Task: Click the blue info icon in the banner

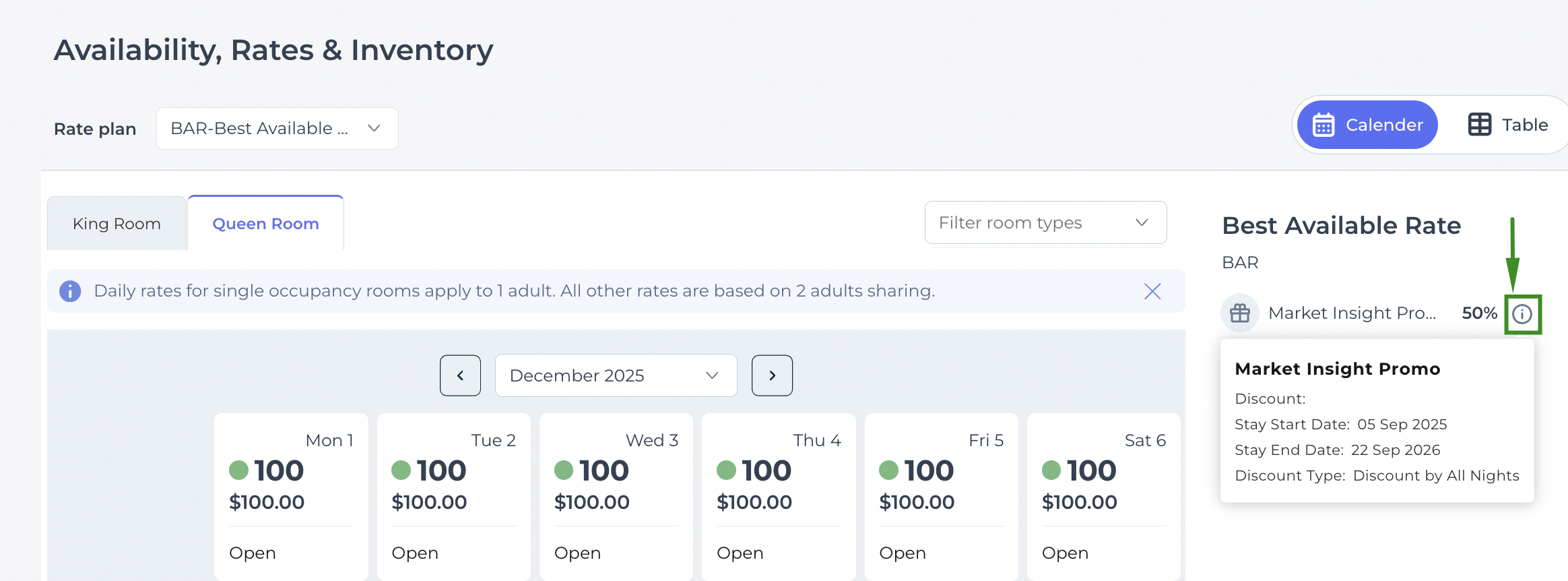Action: tap(70, 291)
